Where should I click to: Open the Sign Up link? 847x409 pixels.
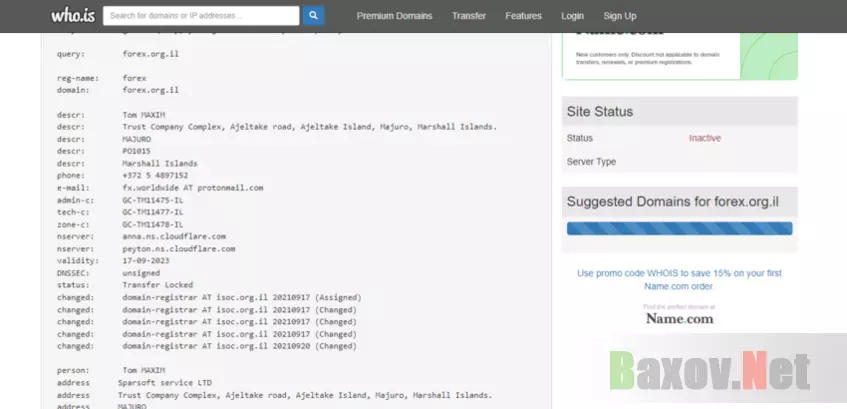click(620, 16)
